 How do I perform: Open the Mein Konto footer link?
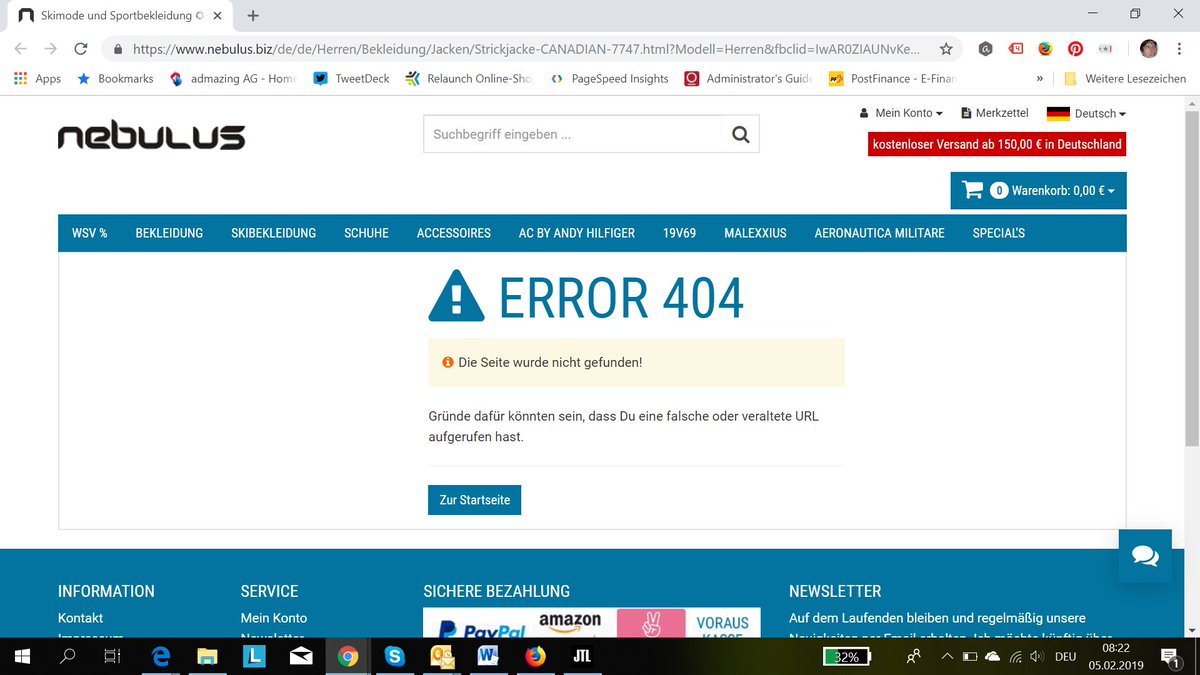tap(274, 618)
